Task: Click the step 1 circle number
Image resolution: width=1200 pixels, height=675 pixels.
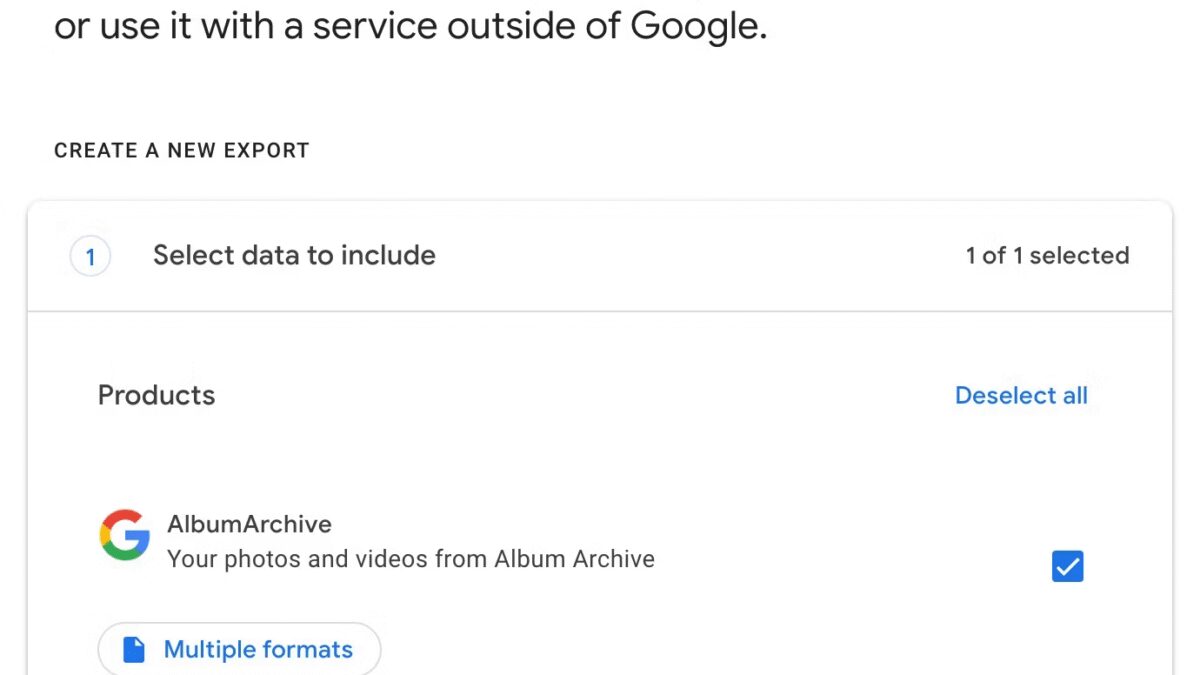Action: click(x=90, y=257)
